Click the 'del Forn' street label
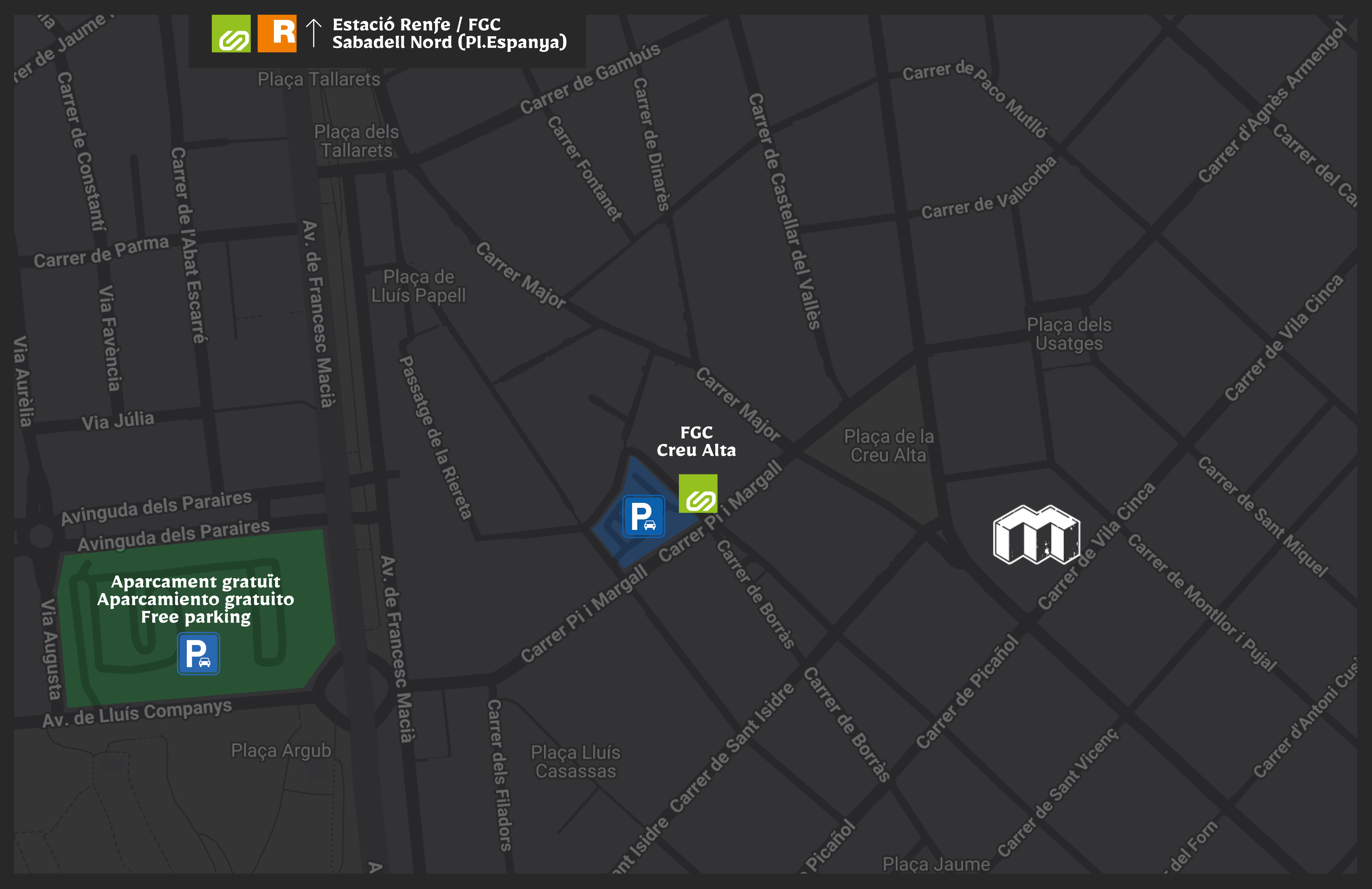The image size is (1372, 889). tap(1193, 846)
